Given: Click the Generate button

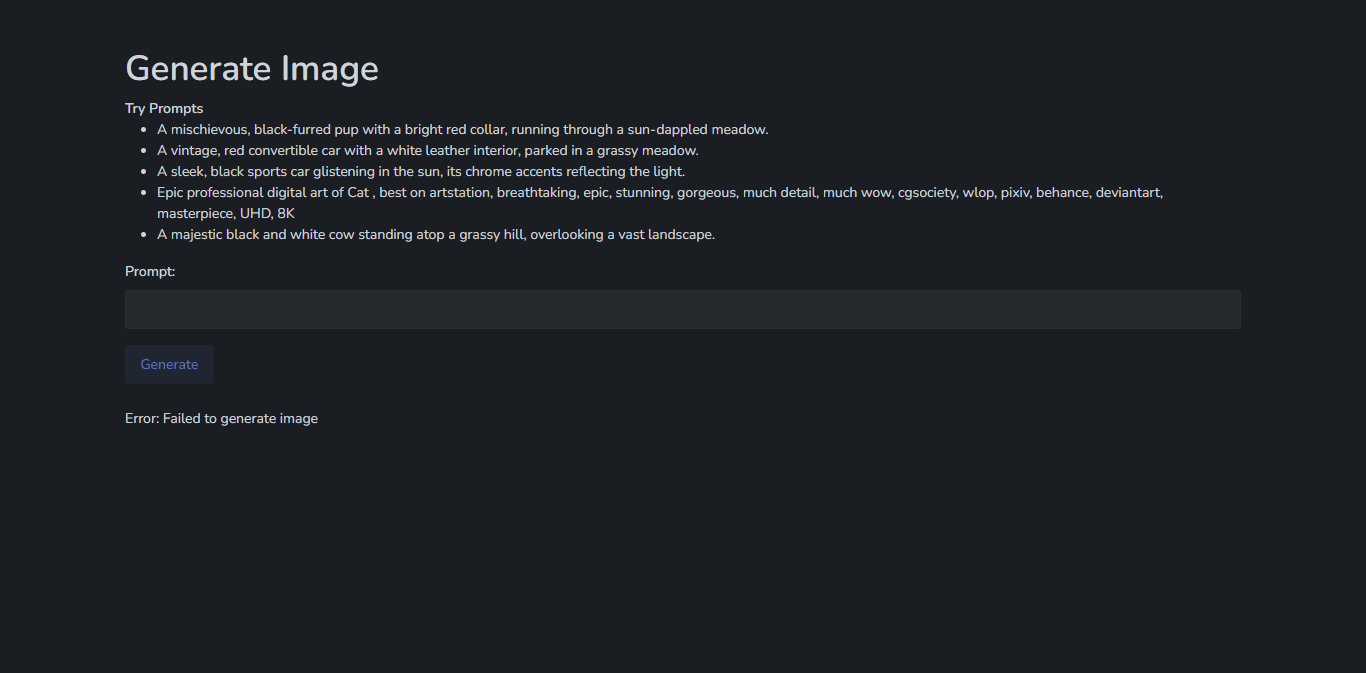Looking at the screenshot, I should pos(169,364).
